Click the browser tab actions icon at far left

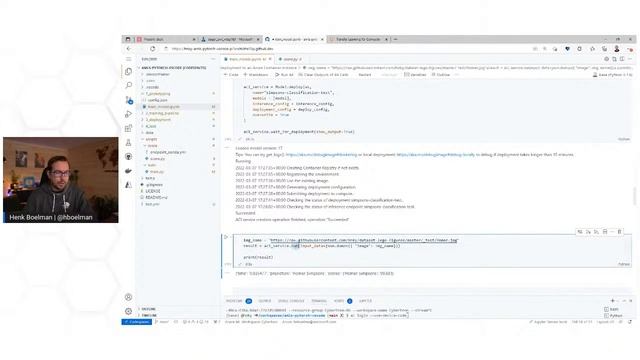coord(128,39)
